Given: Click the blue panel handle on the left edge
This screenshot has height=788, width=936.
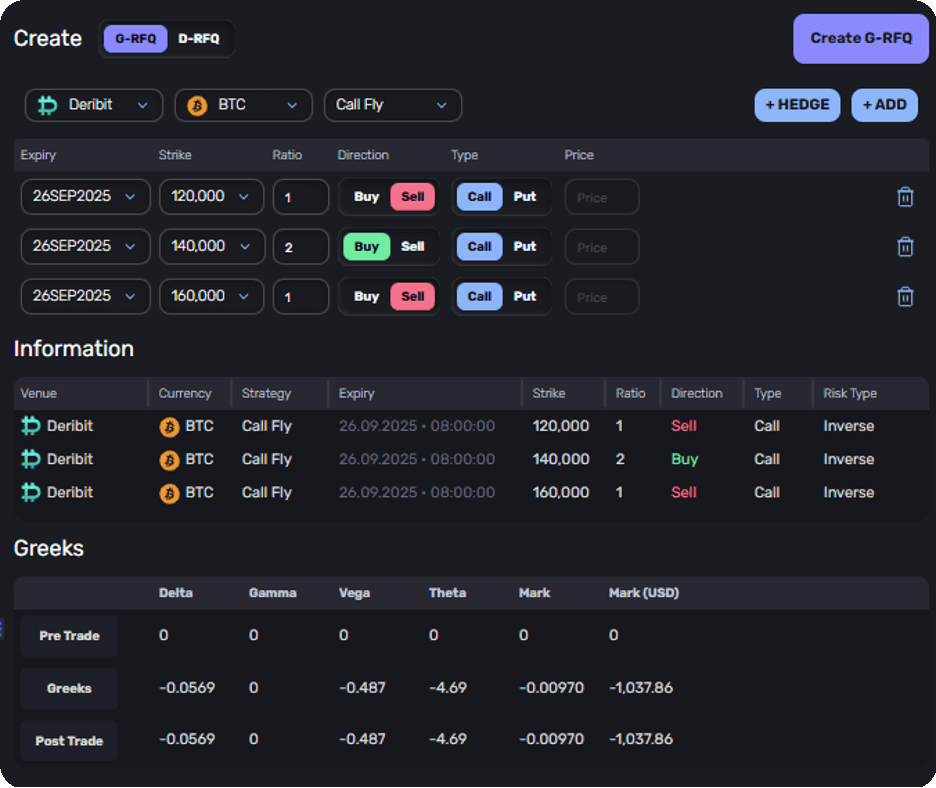Looking at the screenshot, I should point(3,630).
